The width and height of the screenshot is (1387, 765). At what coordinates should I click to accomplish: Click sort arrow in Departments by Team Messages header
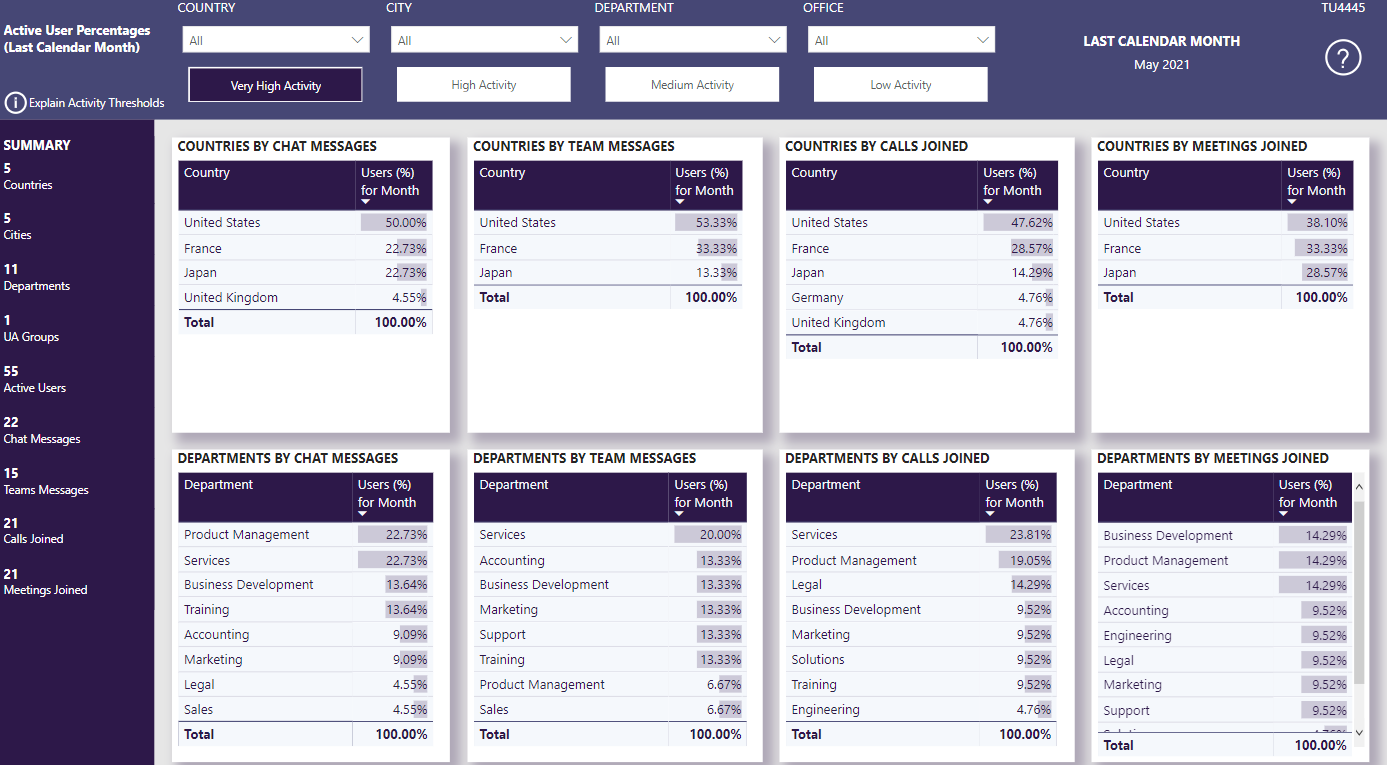(x=679, y=515)
